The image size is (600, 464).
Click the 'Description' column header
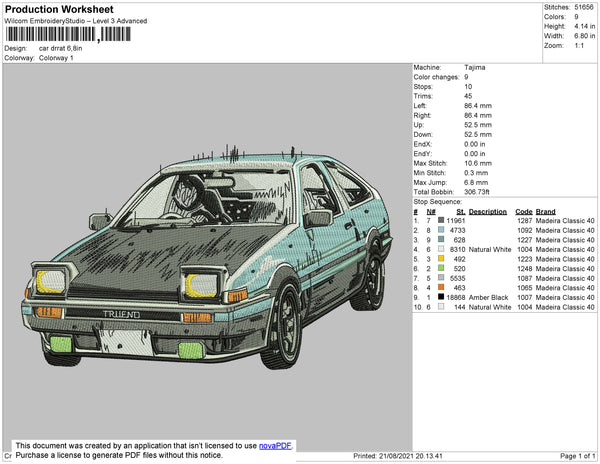point(488,212)
